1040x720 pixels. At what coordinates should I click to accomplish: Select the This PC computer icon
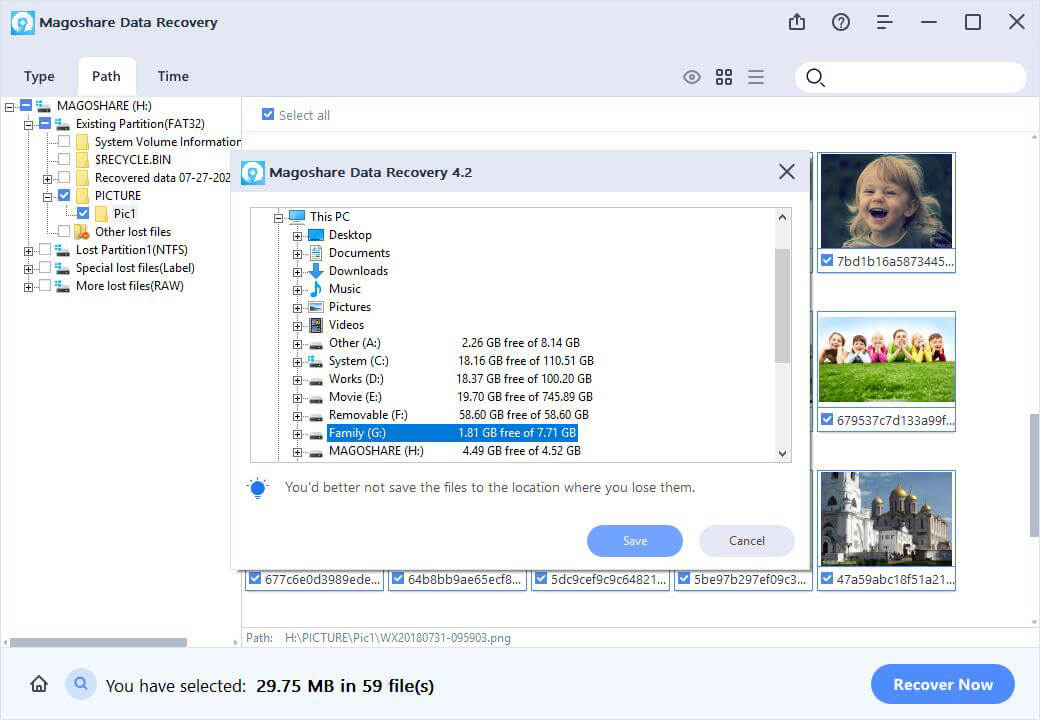coord(296,216)
